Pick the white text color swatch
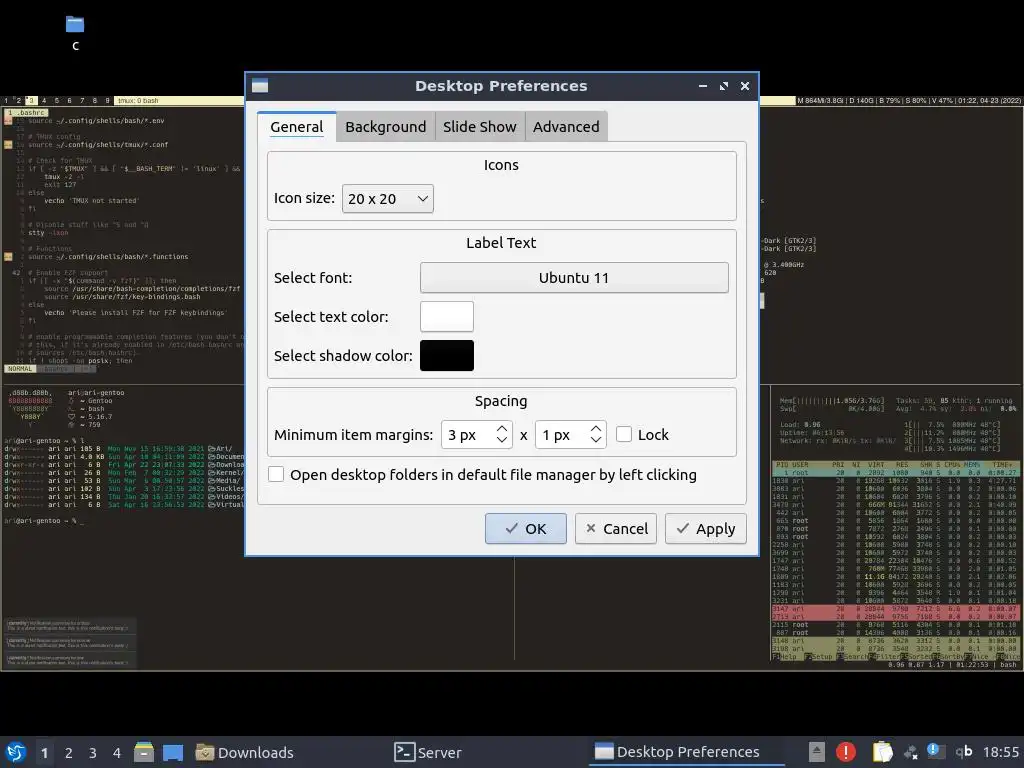 [447, 317]
